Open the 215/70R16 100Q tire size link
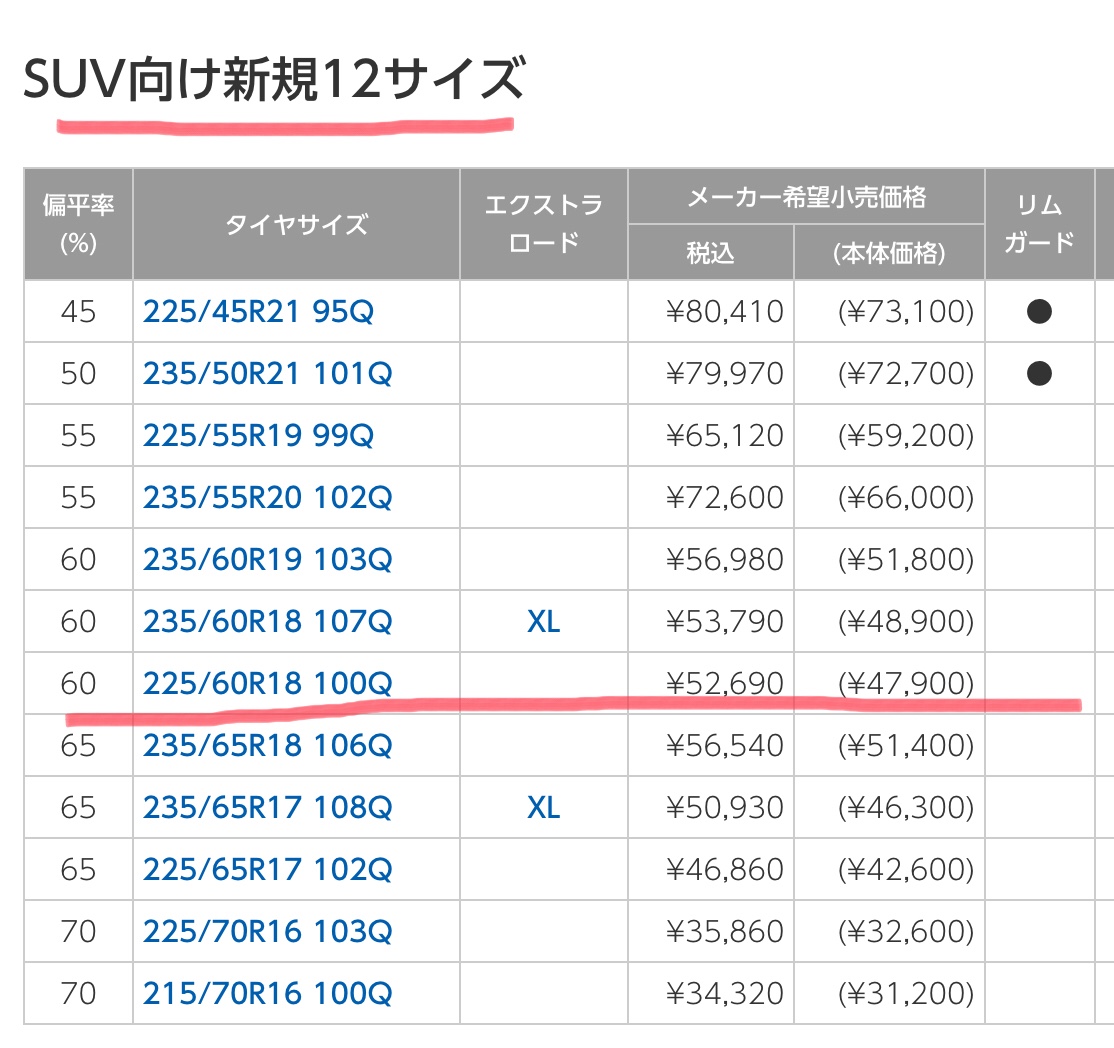The height and width of the screenshot is (1048, 1114). (x=267, y=993)
